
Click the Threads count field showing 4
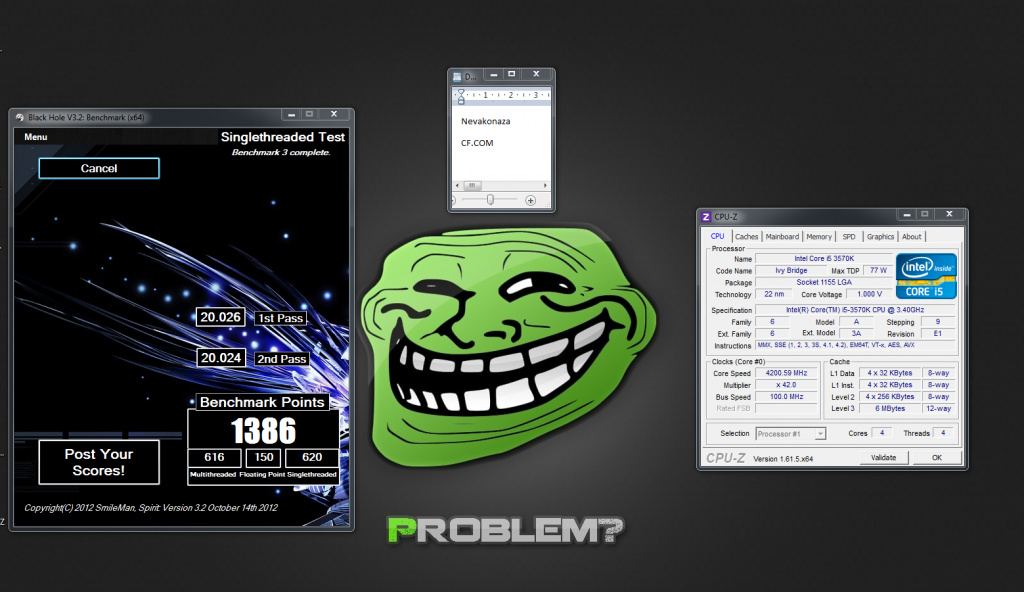tap(943, 433)
